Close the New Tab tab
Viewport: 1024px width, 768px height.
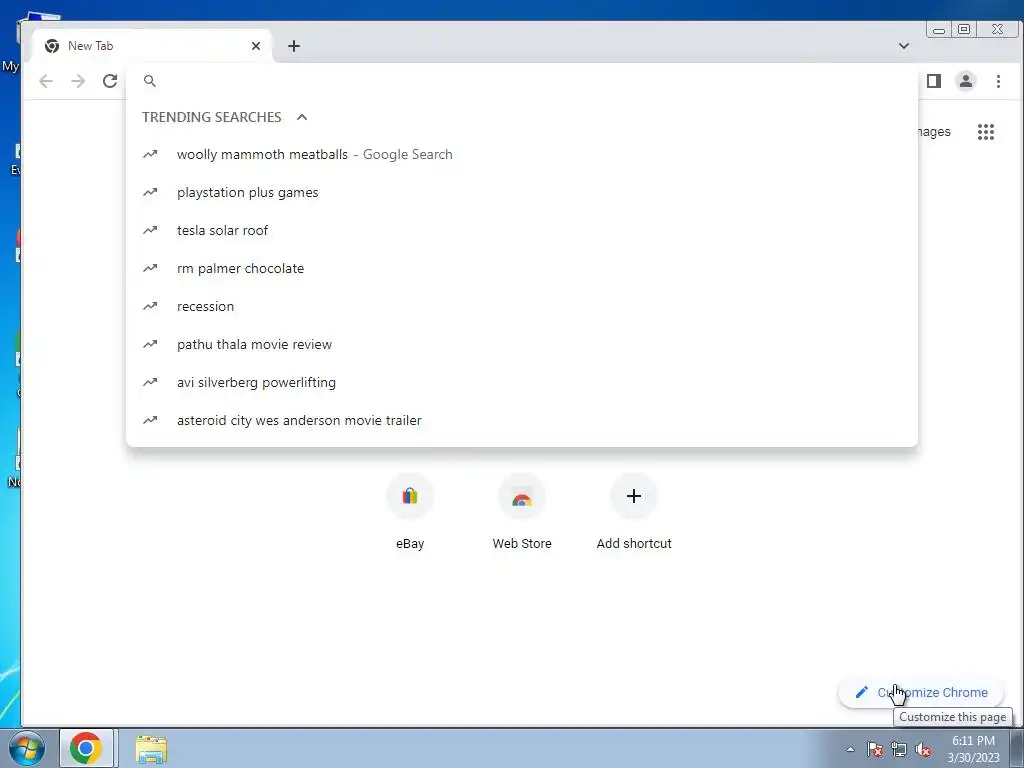click(256, 46)
